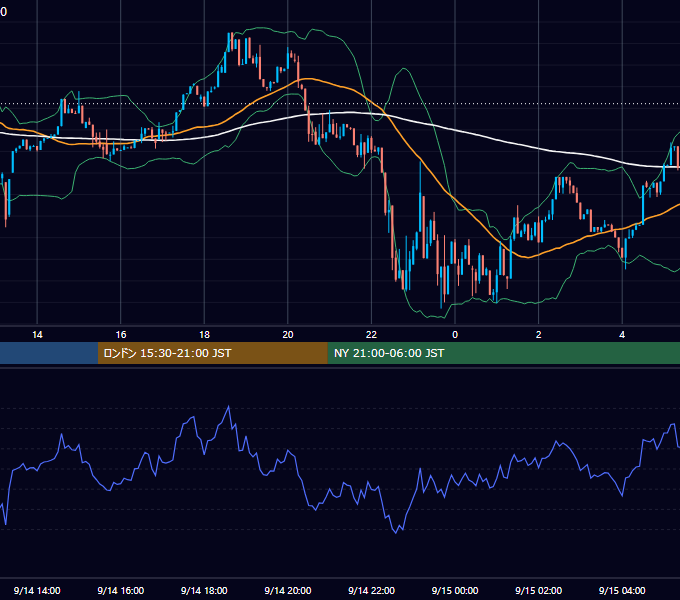Click the 20 hour label on chart axis
680x600 pixels.
[x=288, y=335]
